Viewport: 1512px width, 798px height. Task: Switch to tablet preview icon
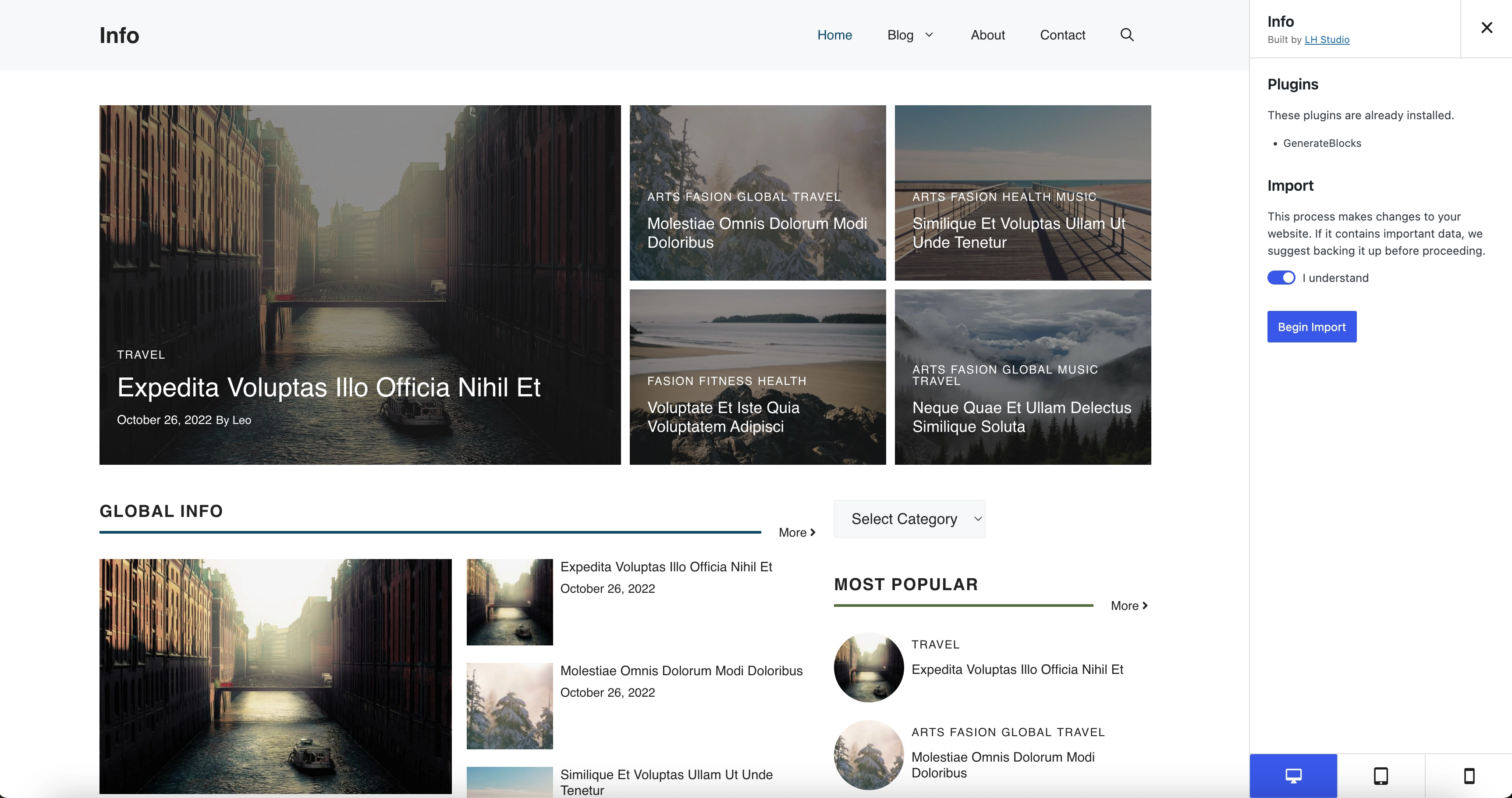[1381, 776]
